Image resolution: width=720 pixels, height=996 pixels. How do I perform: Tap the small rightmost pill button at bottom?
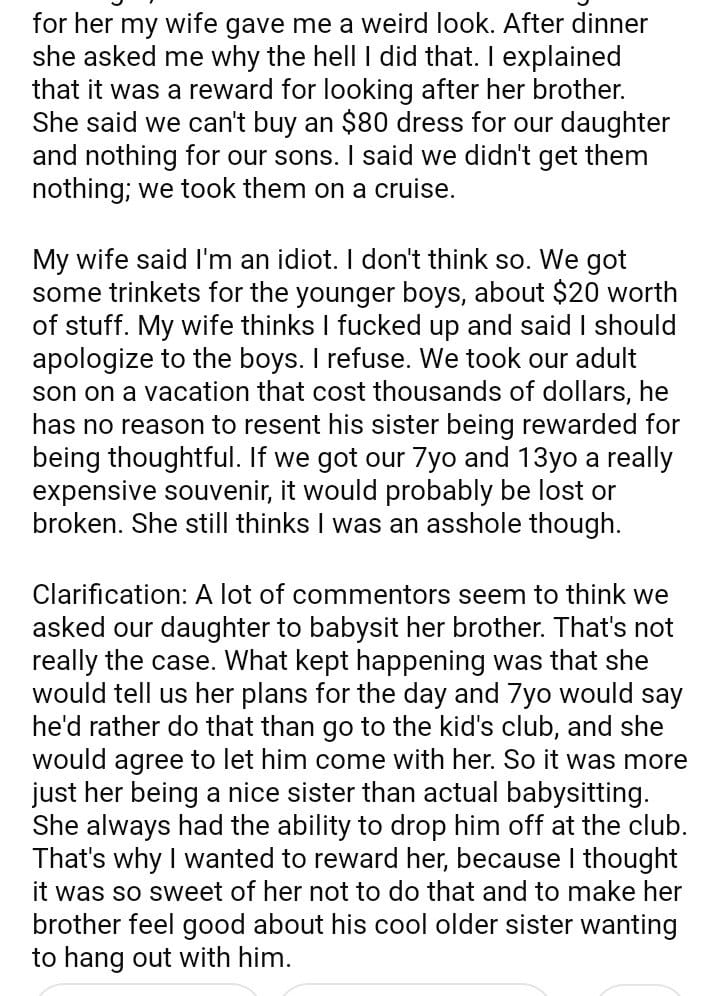(x=640, y=990)
